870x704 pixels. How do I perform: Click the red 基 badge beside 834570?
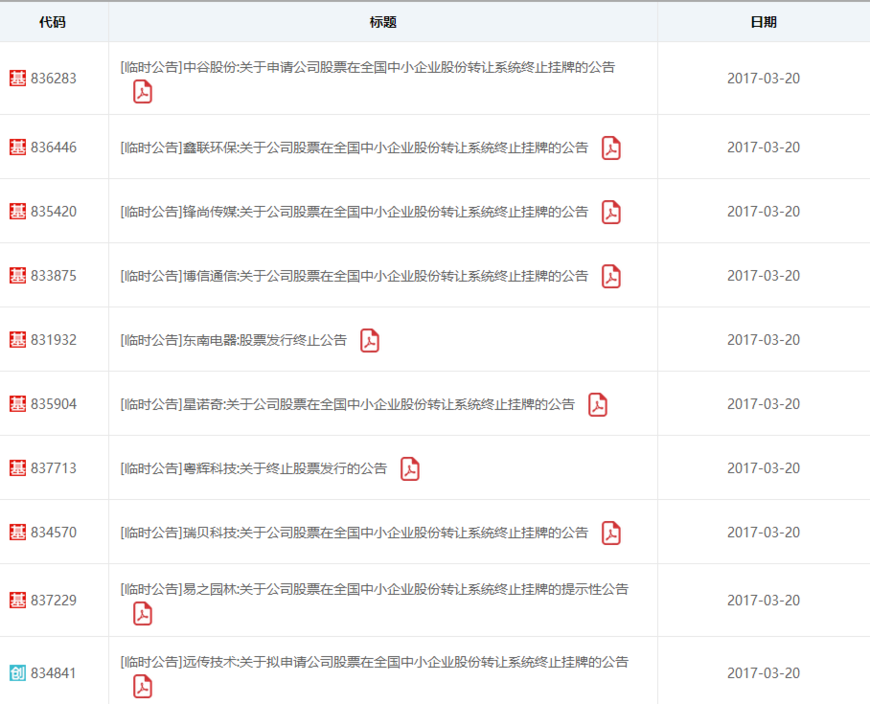pos(18,532)
